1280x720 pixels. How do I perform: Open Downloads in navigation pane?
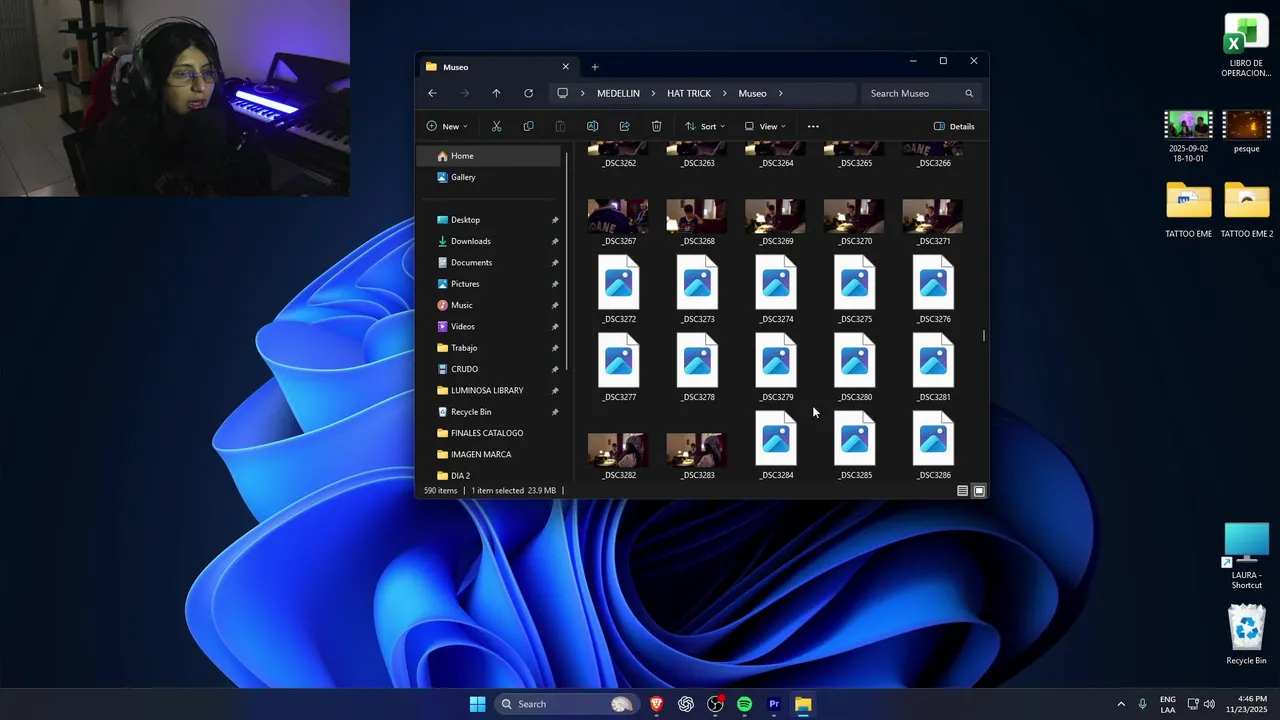(x=470, y=241)
